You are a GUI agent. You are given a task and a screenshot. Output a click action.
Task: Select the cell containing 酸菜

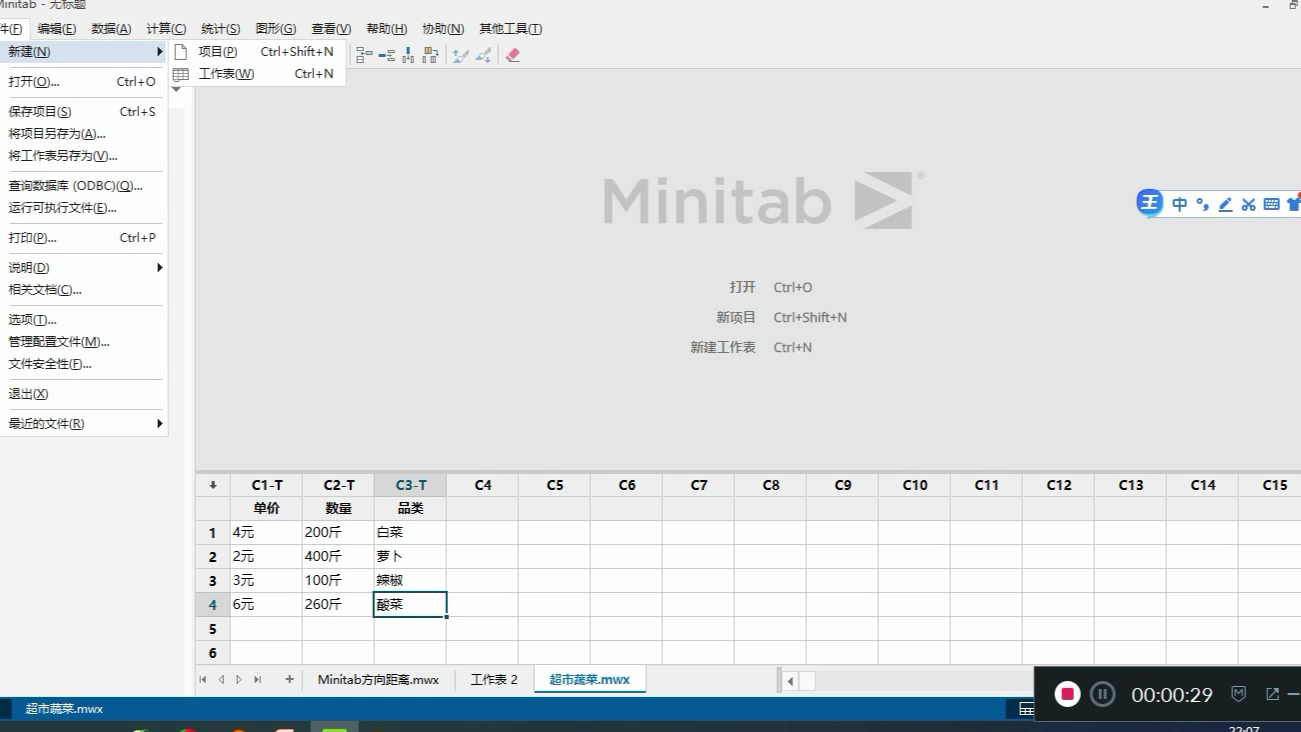410,604
